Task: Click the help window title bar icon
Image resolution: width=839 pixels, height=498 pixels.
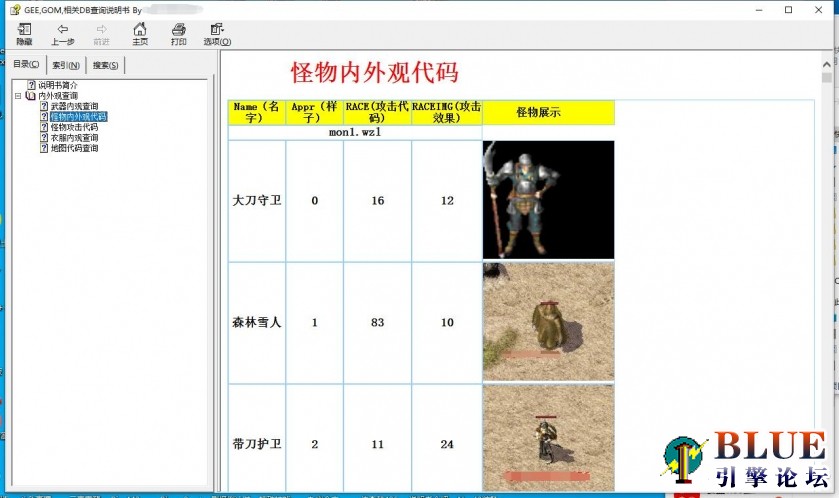Action: (15, 10)
